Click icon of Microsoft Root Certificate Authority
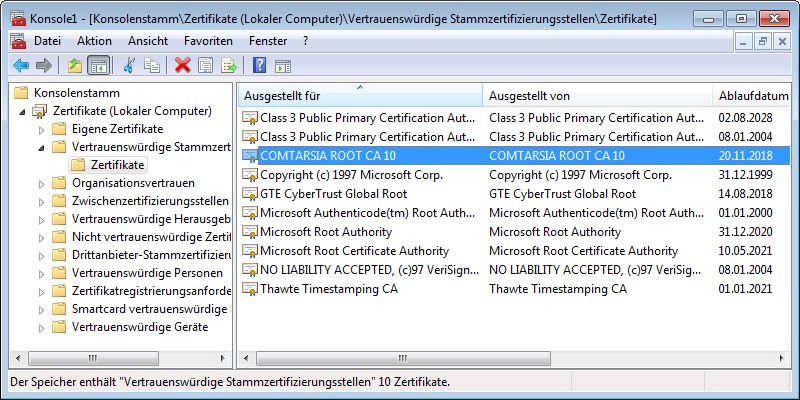The image size is (800, 400). click(250, 251)
